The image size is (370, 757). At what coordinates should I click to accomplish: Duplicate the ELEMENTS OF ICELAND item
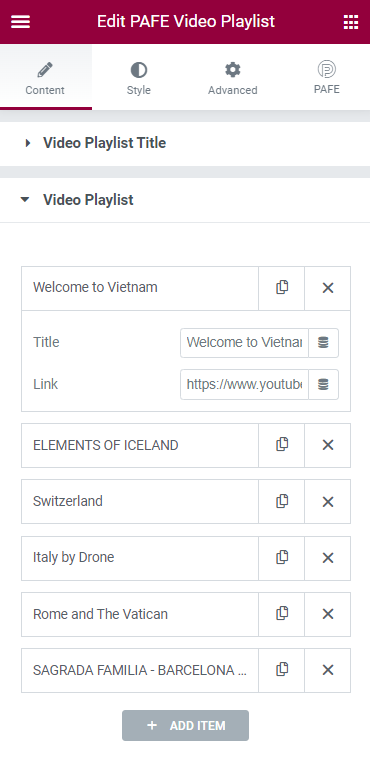click(x=282, y=445)
